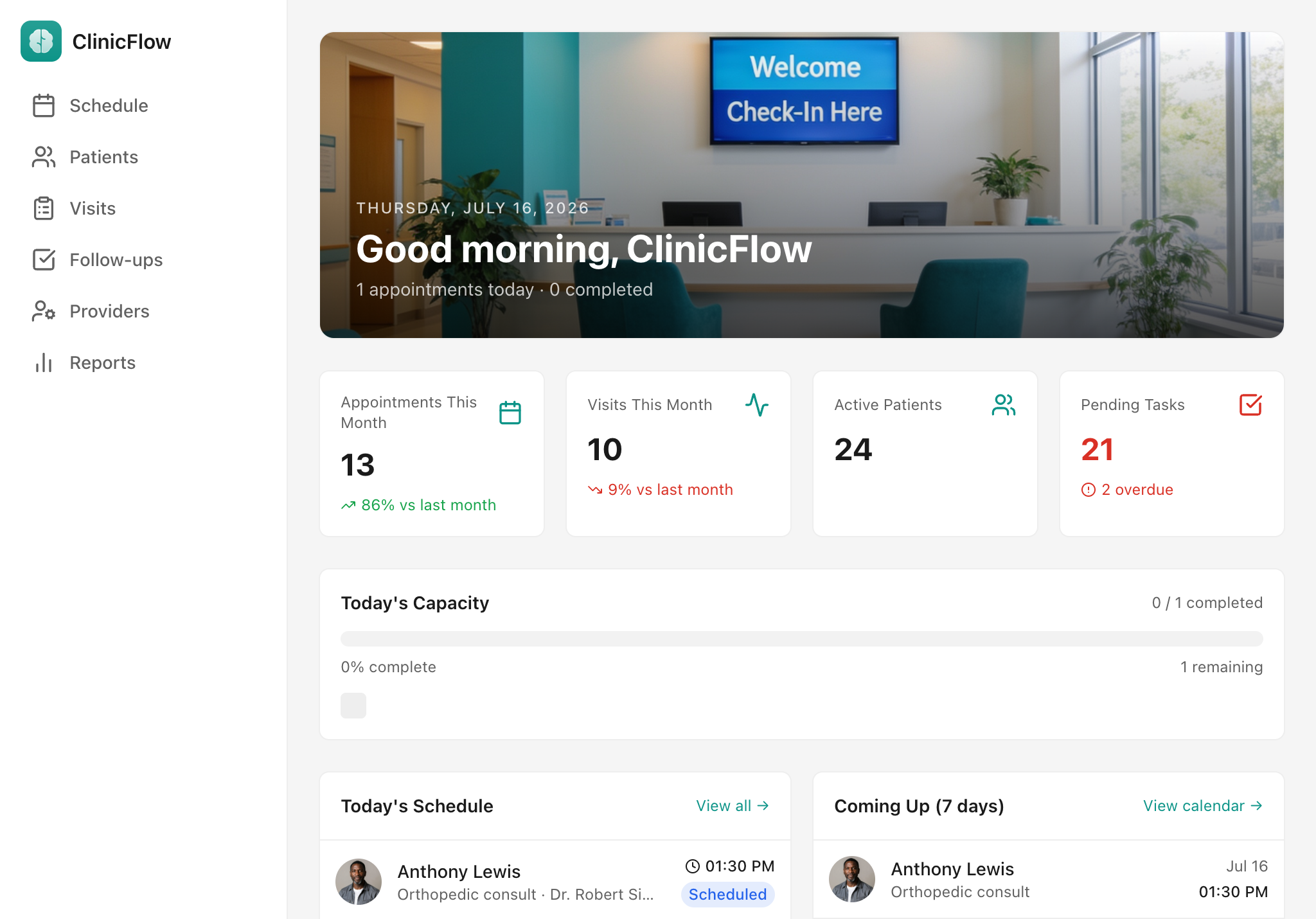Click the Visits This Month count 10
Screen dimensions: 1316x919
point(605,449)
